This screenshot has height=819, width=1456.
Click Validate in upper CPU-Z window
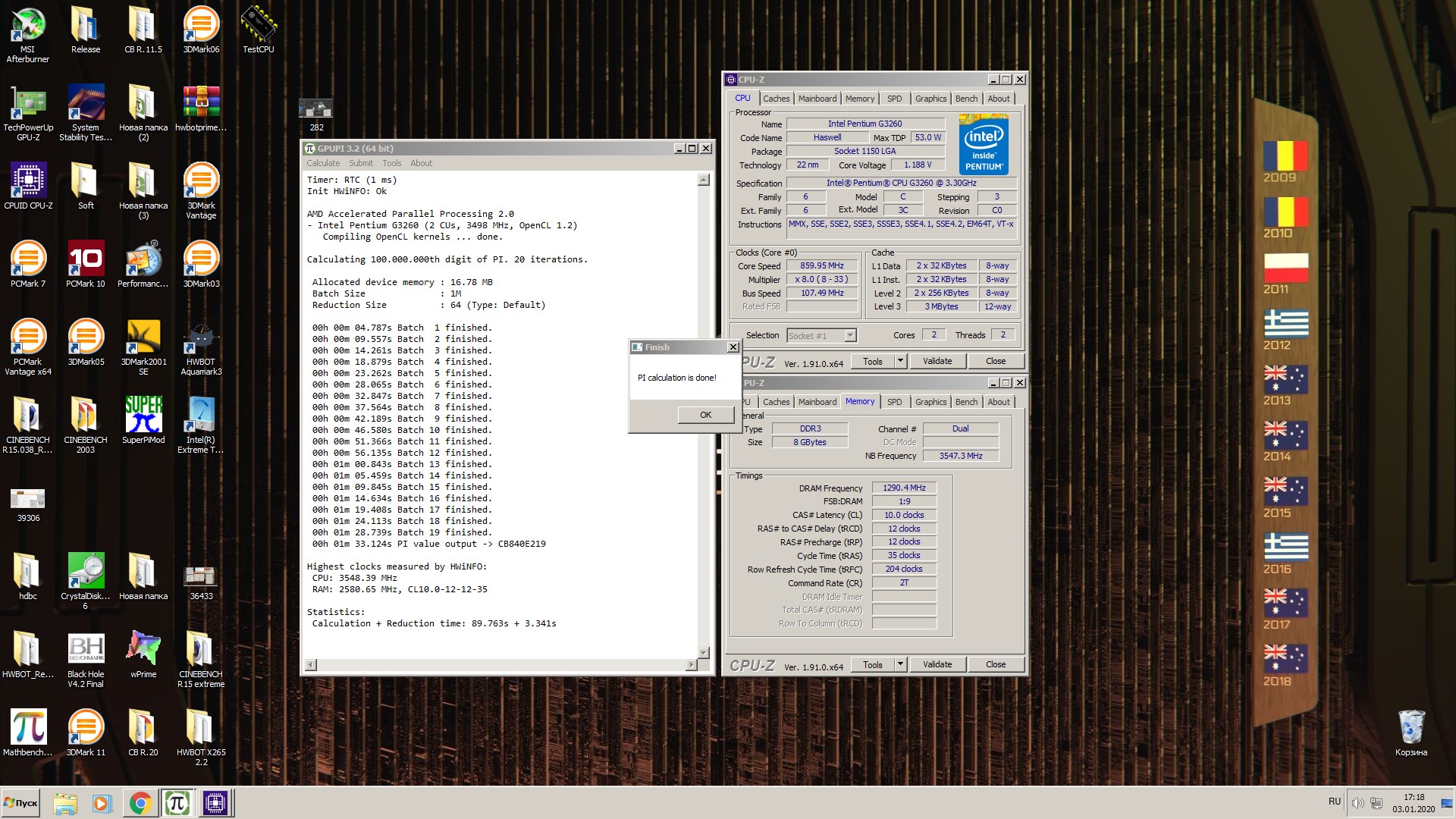coord(937,361)
